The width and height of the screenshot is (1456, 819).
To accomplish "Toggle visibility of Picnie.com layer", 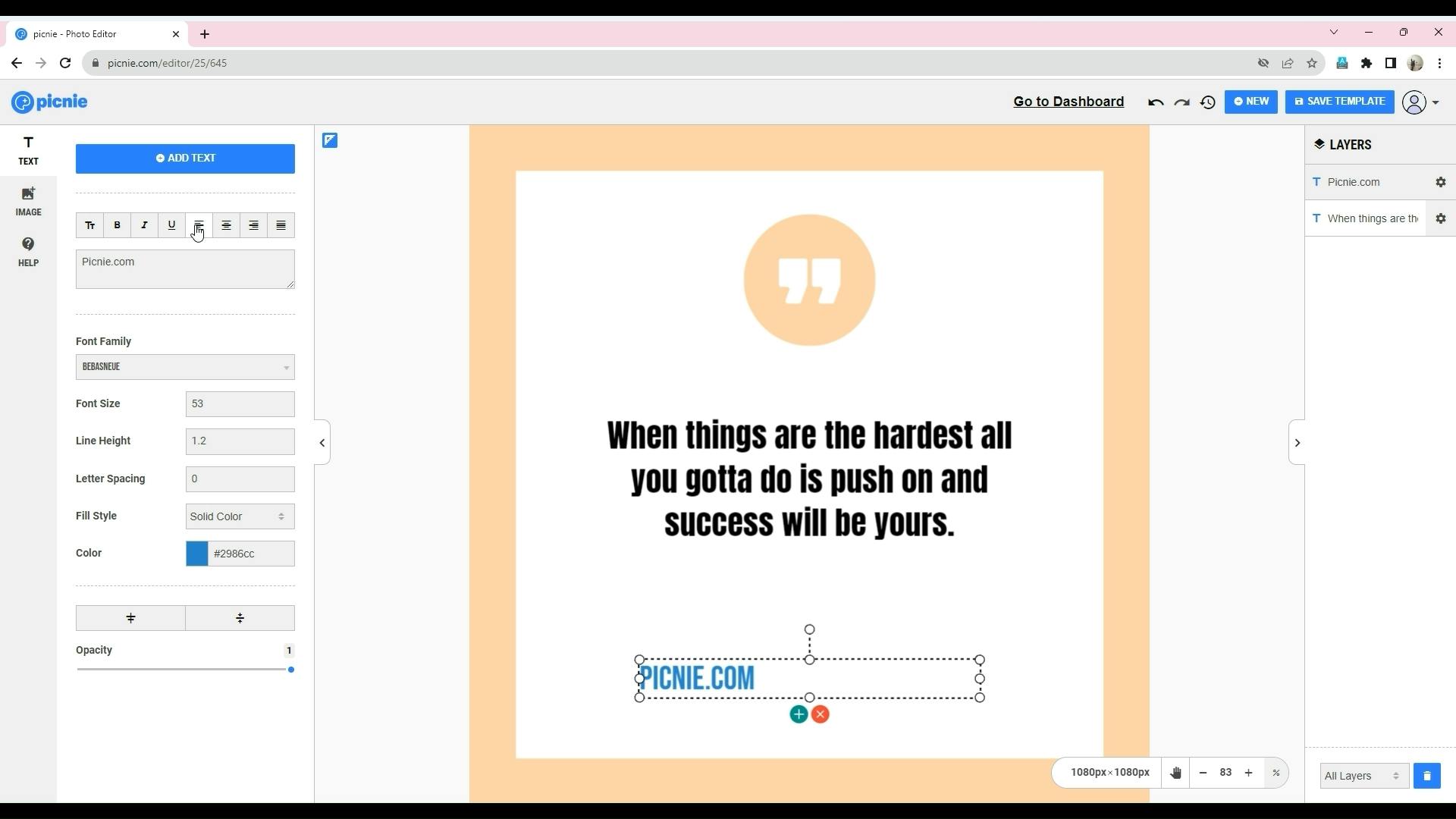I will pyautogui.click(x=1441, y=181).
